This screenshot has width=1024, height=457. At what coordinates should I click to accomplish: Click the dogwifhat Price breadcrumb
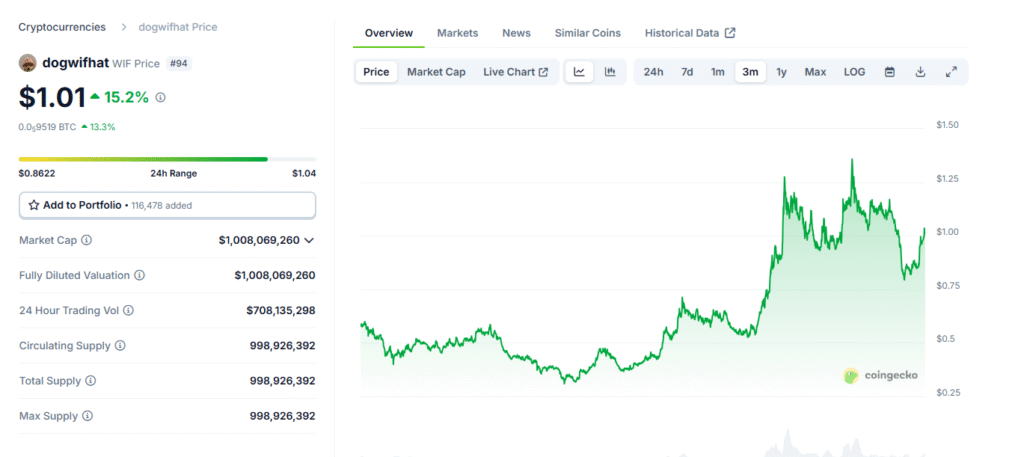point(178,27)
